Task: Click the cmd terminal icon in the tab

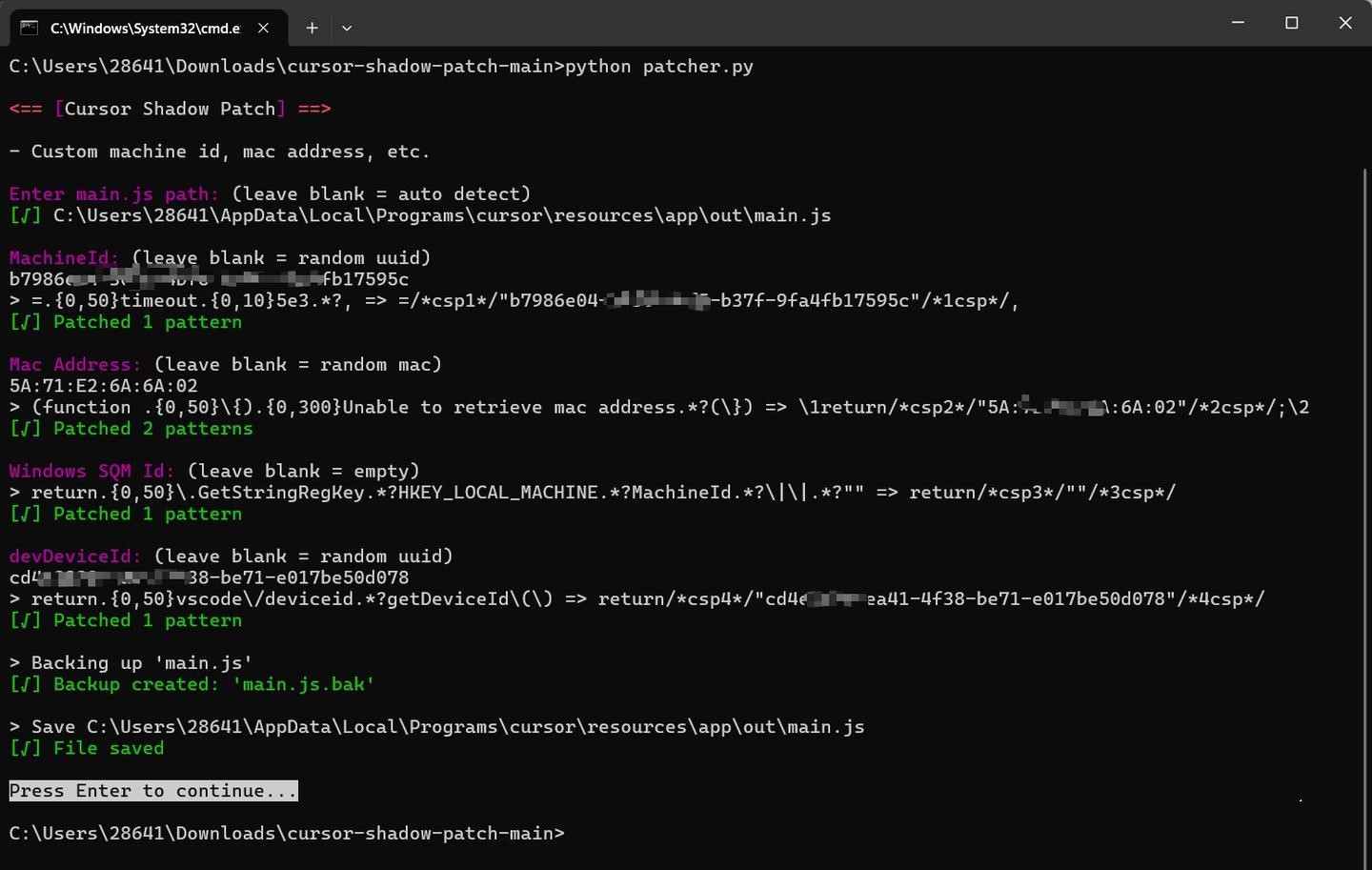Action: tap(30, 28)
